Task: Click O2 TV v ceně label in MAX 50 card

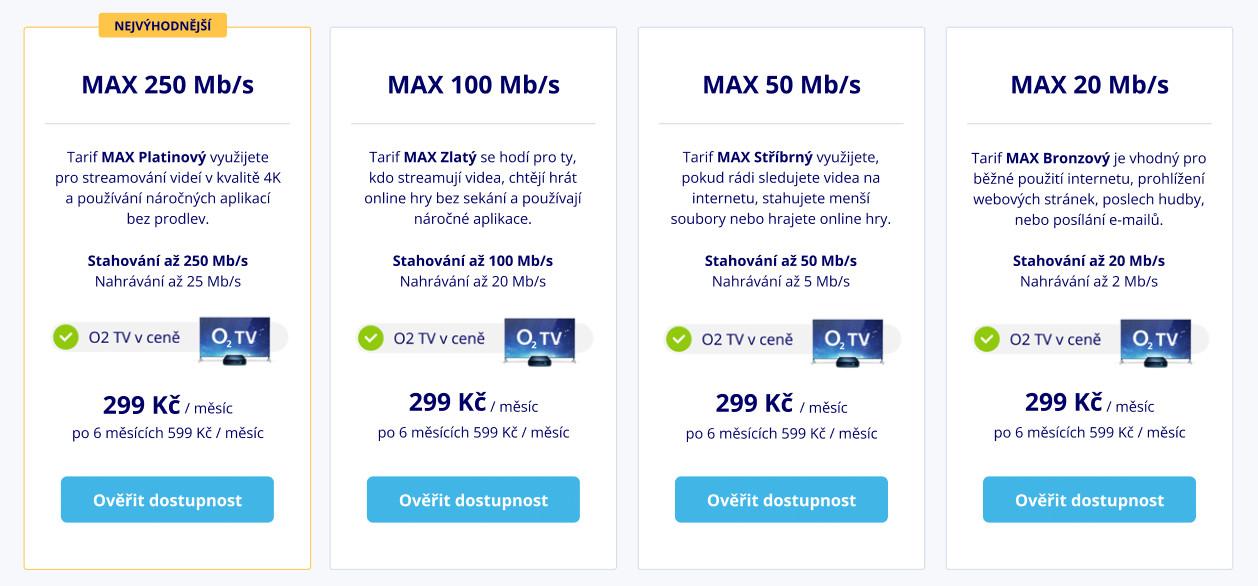Action: click(747, 339)
